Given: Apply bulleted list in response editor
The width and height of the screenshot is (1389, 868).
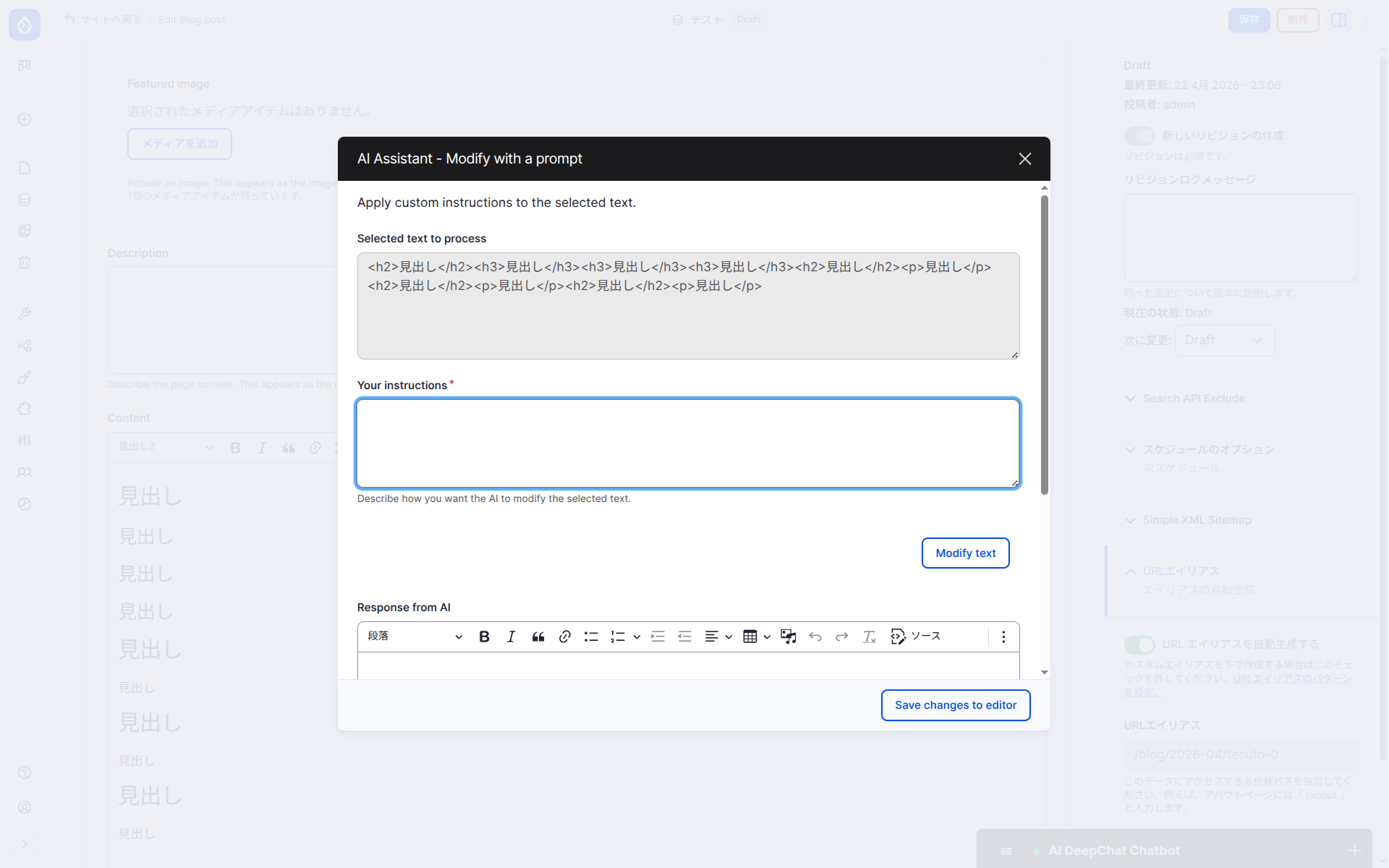Looking at the screenshot, I should (591, 637).
